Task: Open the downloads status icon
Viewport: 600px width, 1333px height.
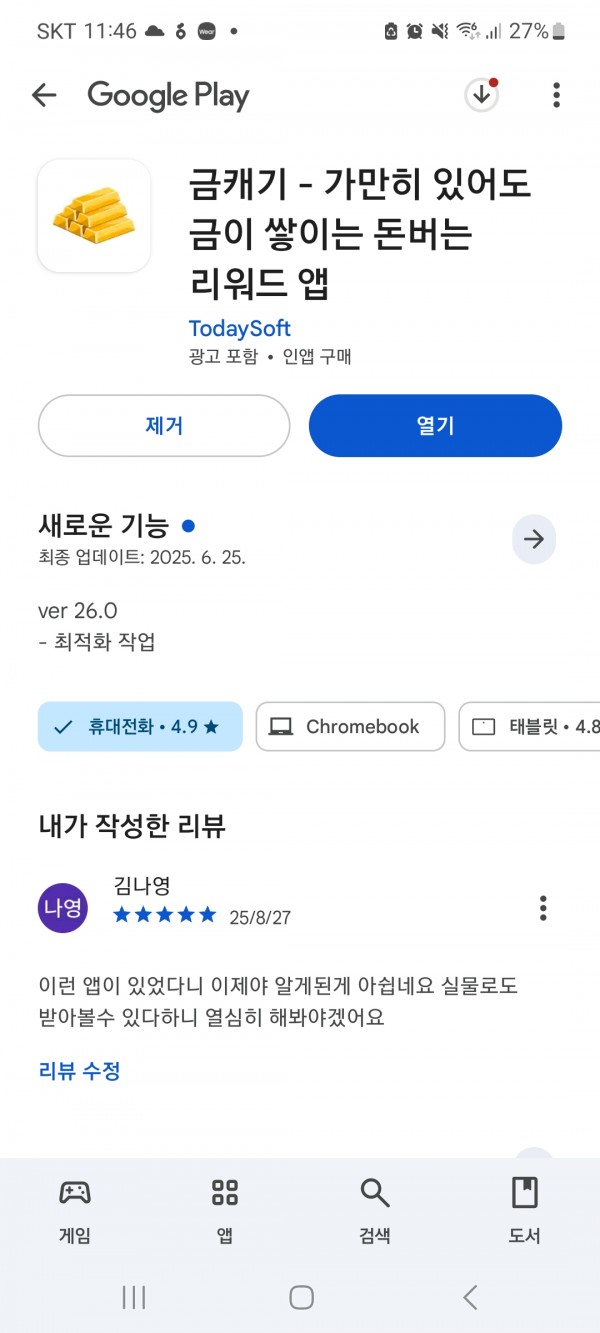Action: (x=482, y=95)
